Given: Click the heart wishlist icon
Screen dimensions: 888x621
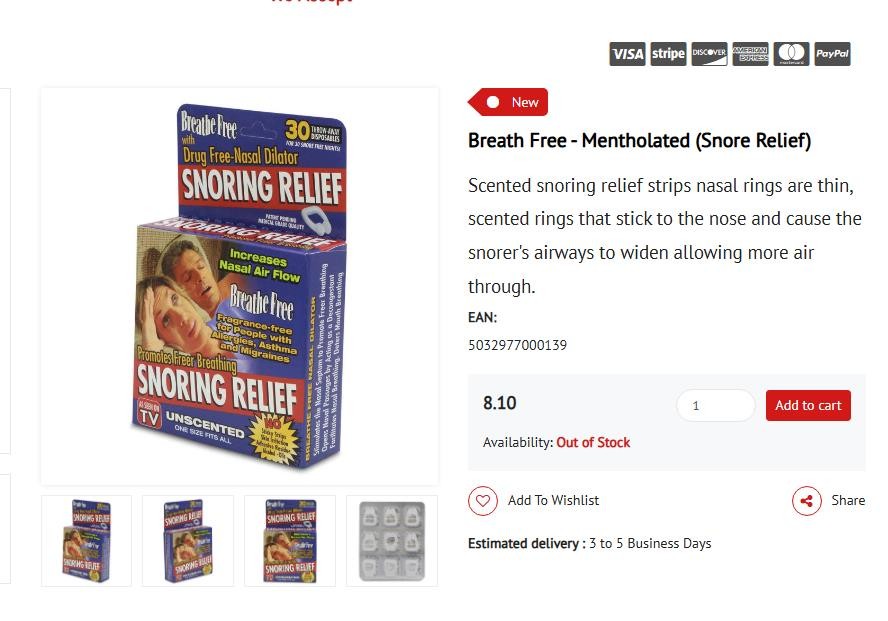Looking at the screenshot, I should click(x=483, y=501).
